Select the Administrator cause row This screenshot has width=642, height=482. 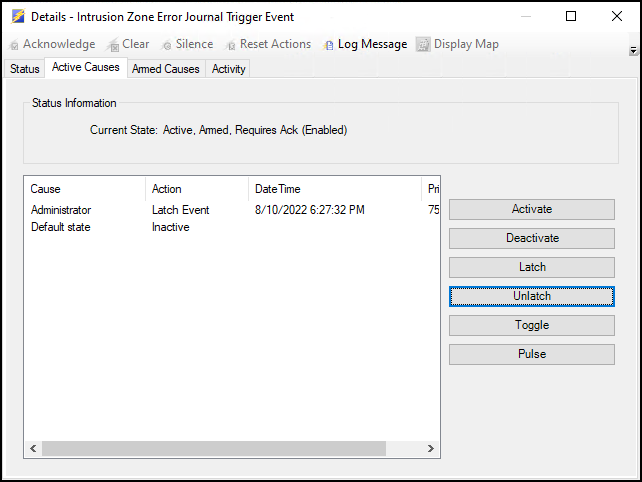point(232,210)
